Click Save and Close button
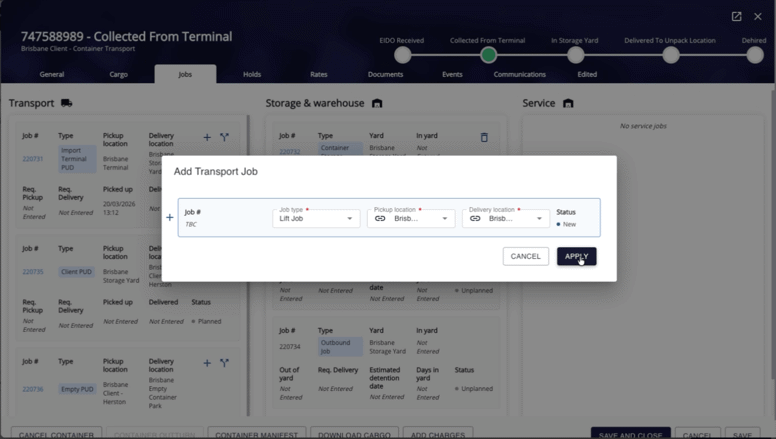The width and height of the screenshot is (776, 439). (x=630, y=435)
